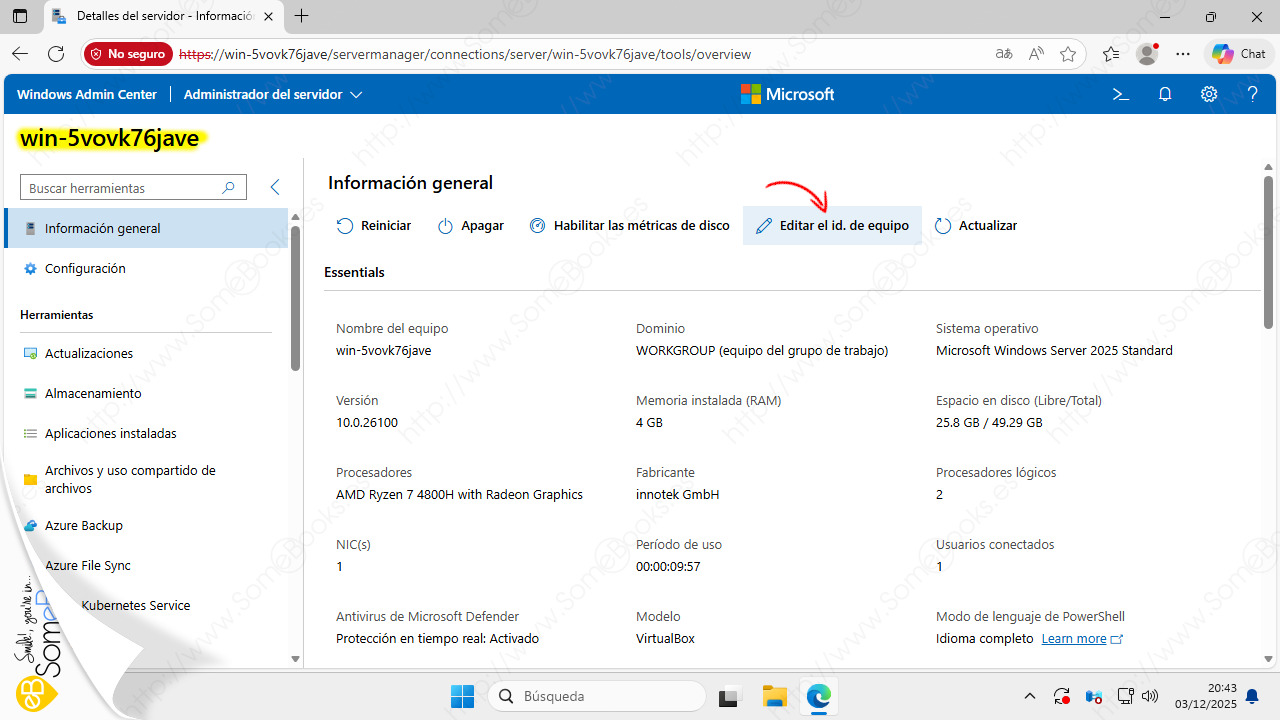This screenshot has width=1280, height=720.
Task: Click the Buscar herramientas search field
Action: point(120,188)
